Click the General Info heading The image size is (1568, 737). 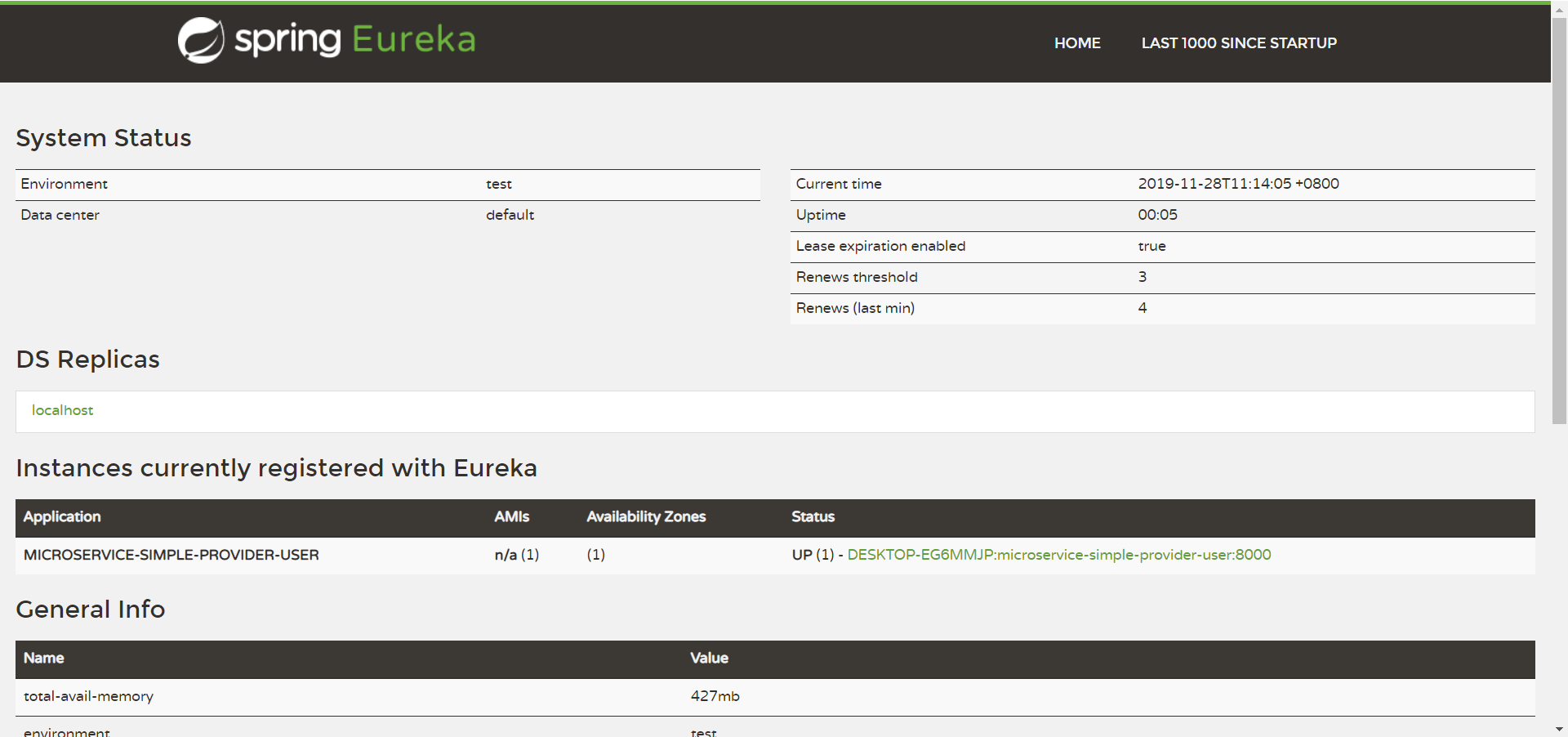click(x=91, y=610)
